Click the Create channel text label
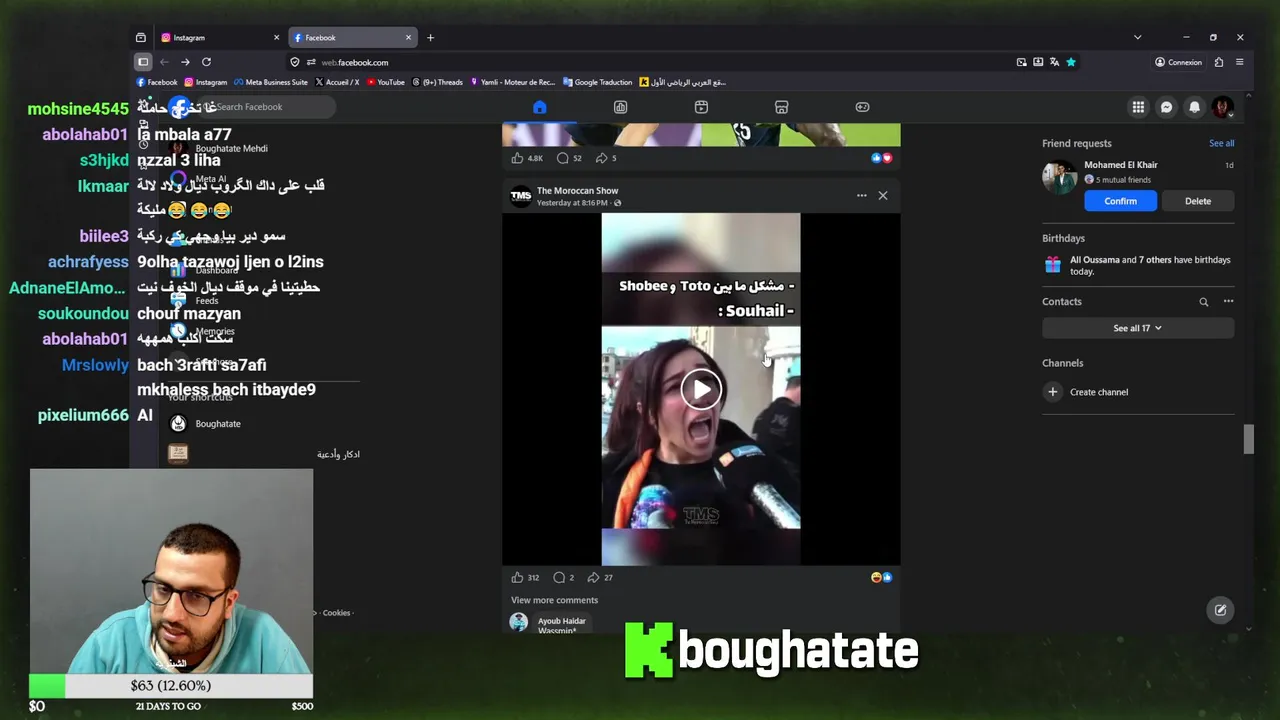The height and width of the screenshot is (720, 1280). tap(1099, 392)
